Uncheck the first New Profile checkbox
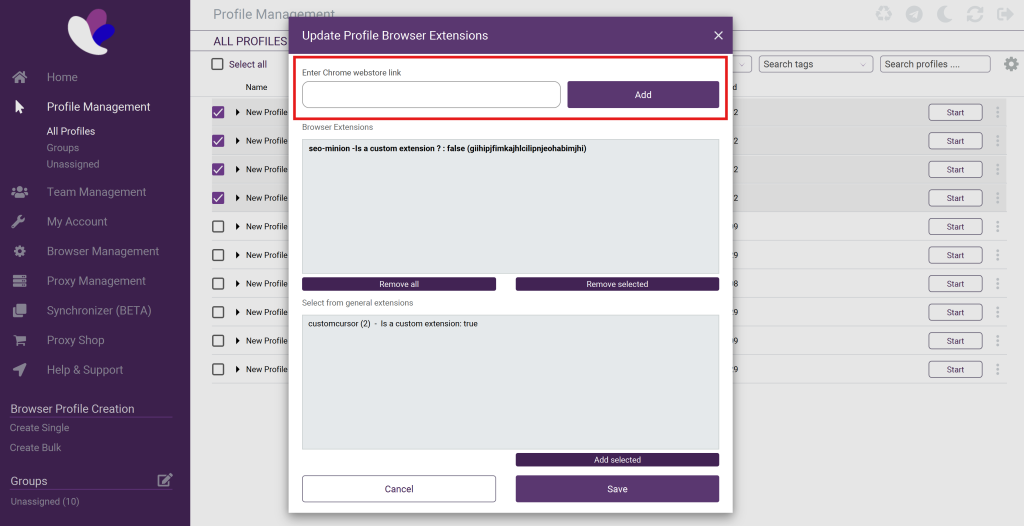 218,113
